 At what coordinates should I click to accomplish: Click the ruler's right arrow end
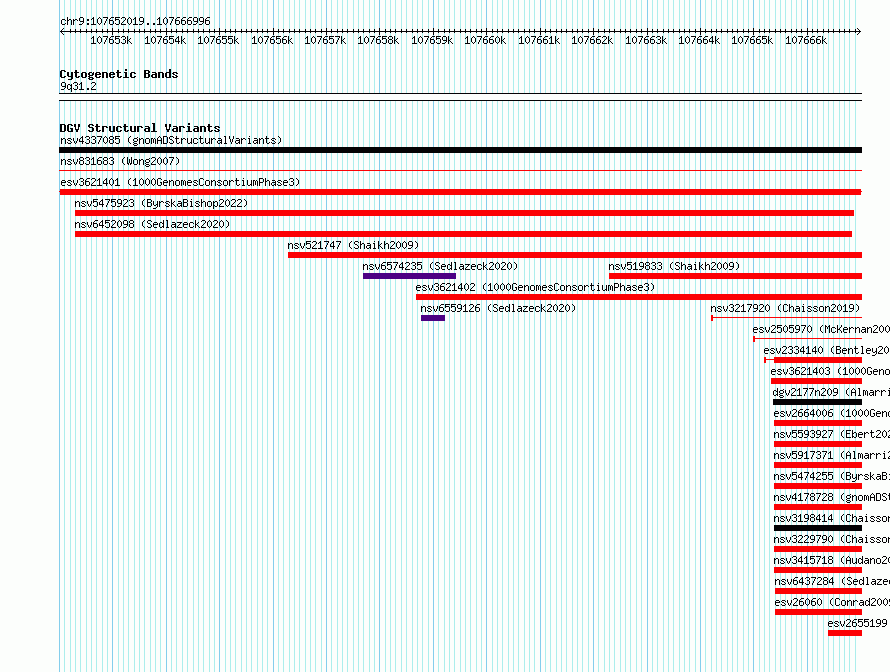coord(859,32)
